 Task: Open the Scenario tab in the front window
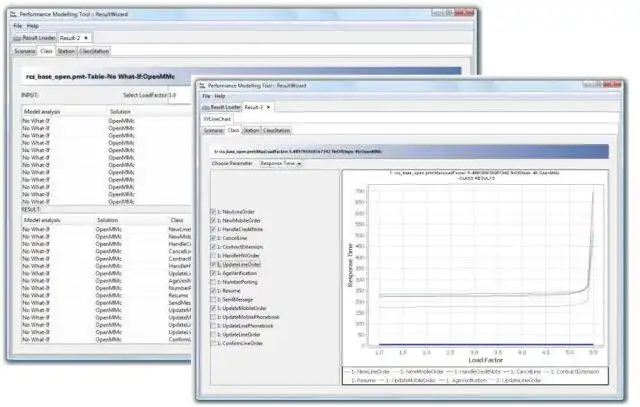tap(213, 131)
